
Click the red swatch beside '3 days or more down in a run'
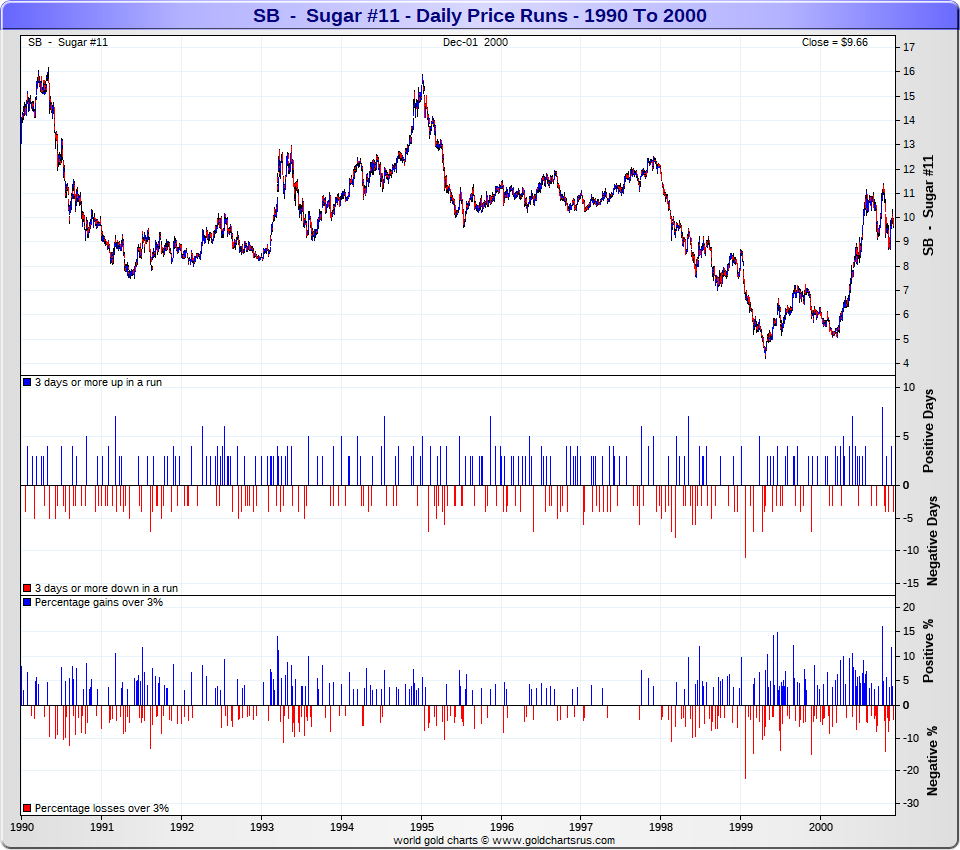27,588
